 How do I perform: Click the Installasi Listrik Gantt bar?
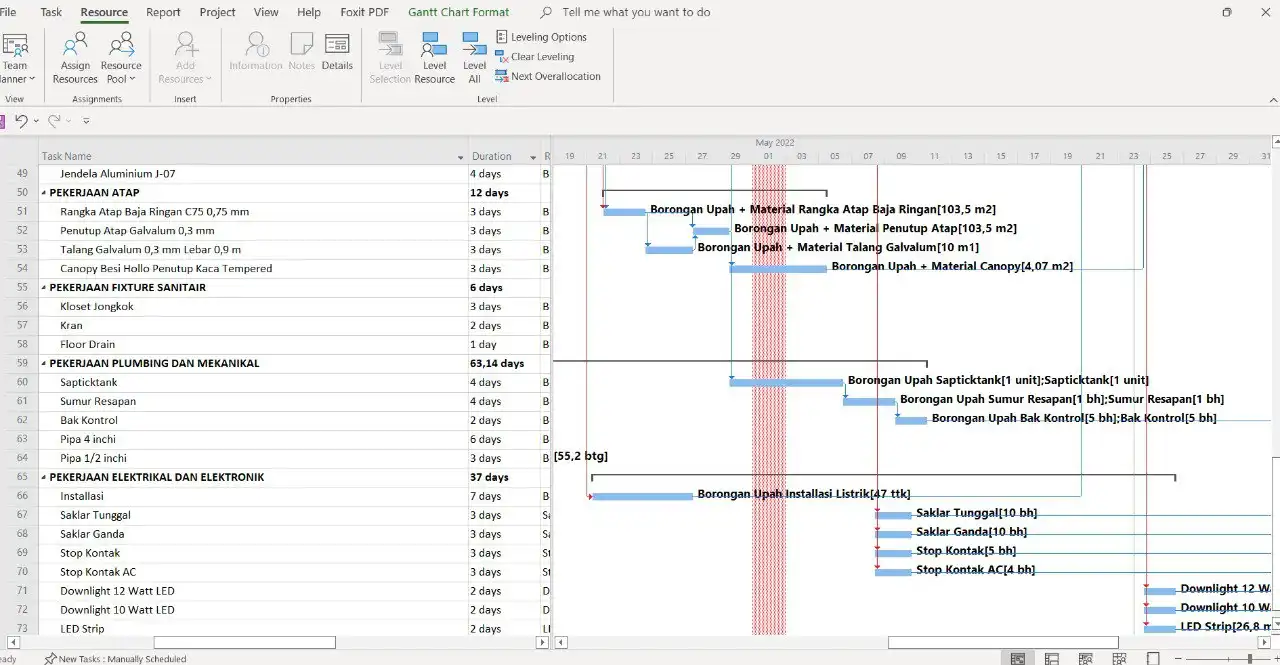tap(642, 496)
